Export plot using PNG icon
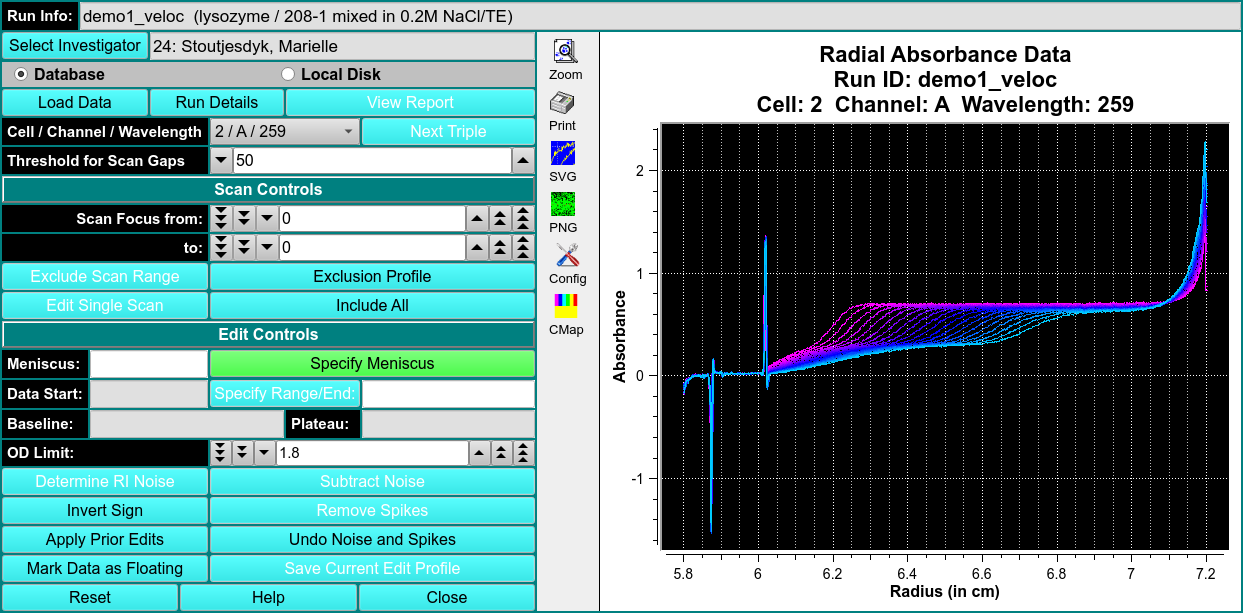 pos(563,205)
